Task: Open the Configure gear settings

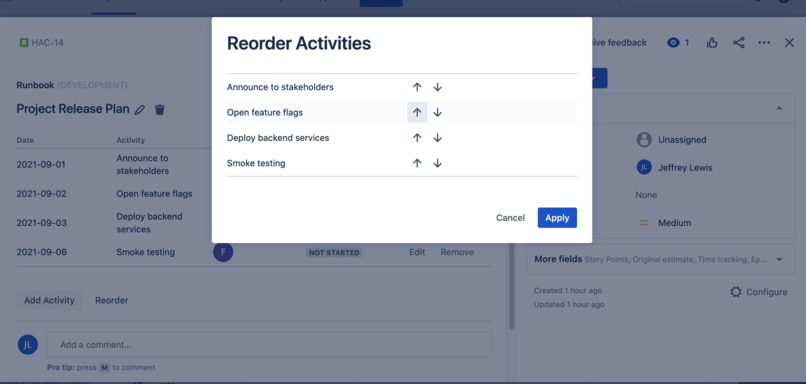Action: (x=759, y=292)
